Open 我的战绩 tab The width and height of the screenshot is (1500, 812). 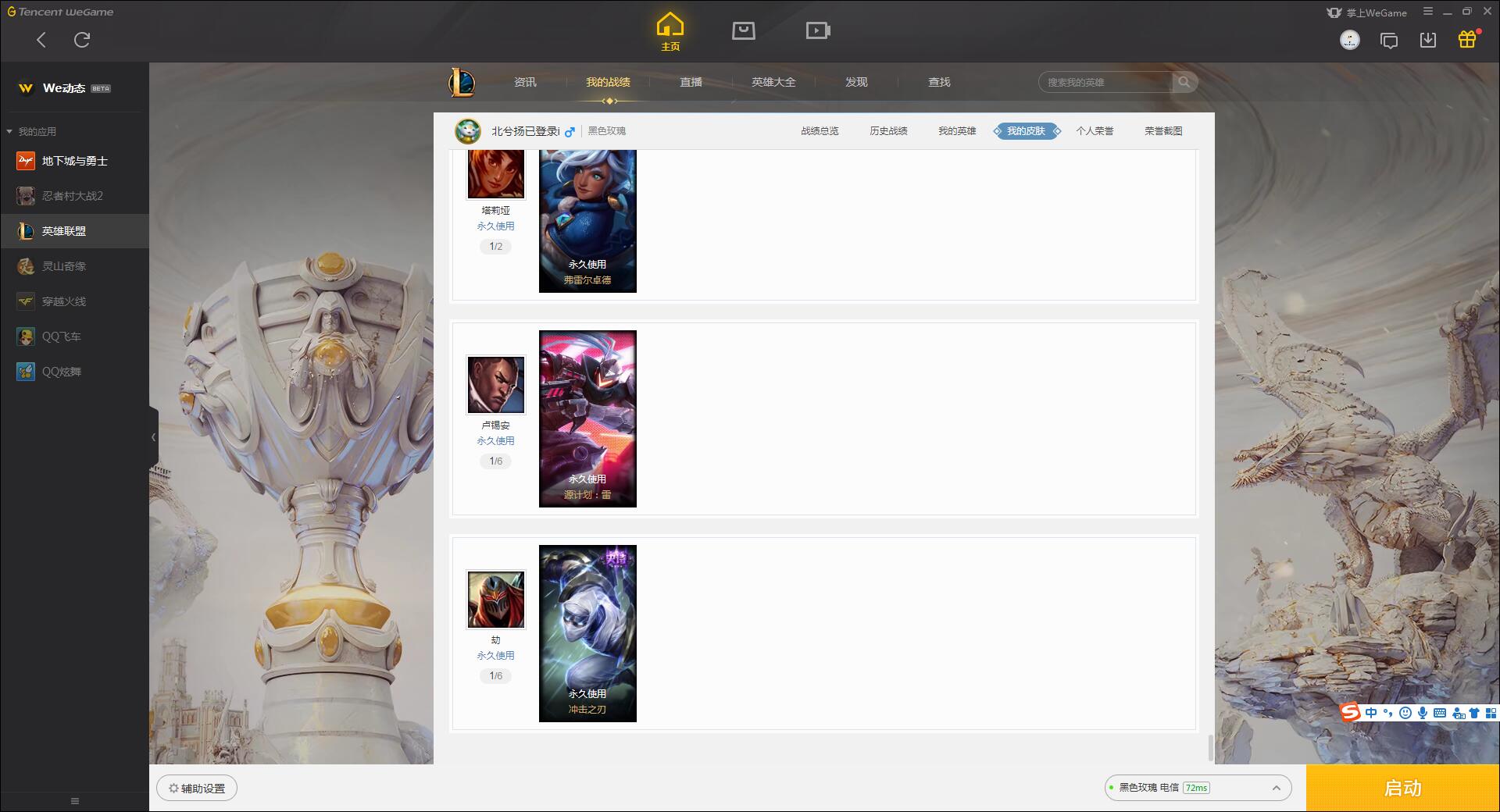pyautogui.click(x=608, y=82)
